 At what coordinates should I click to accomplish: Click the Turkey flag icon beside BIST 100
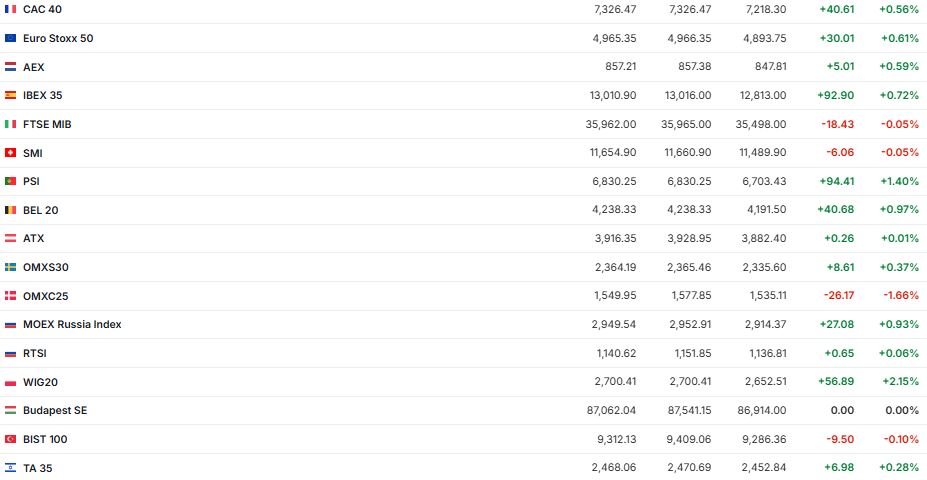(x=11, y=439)
